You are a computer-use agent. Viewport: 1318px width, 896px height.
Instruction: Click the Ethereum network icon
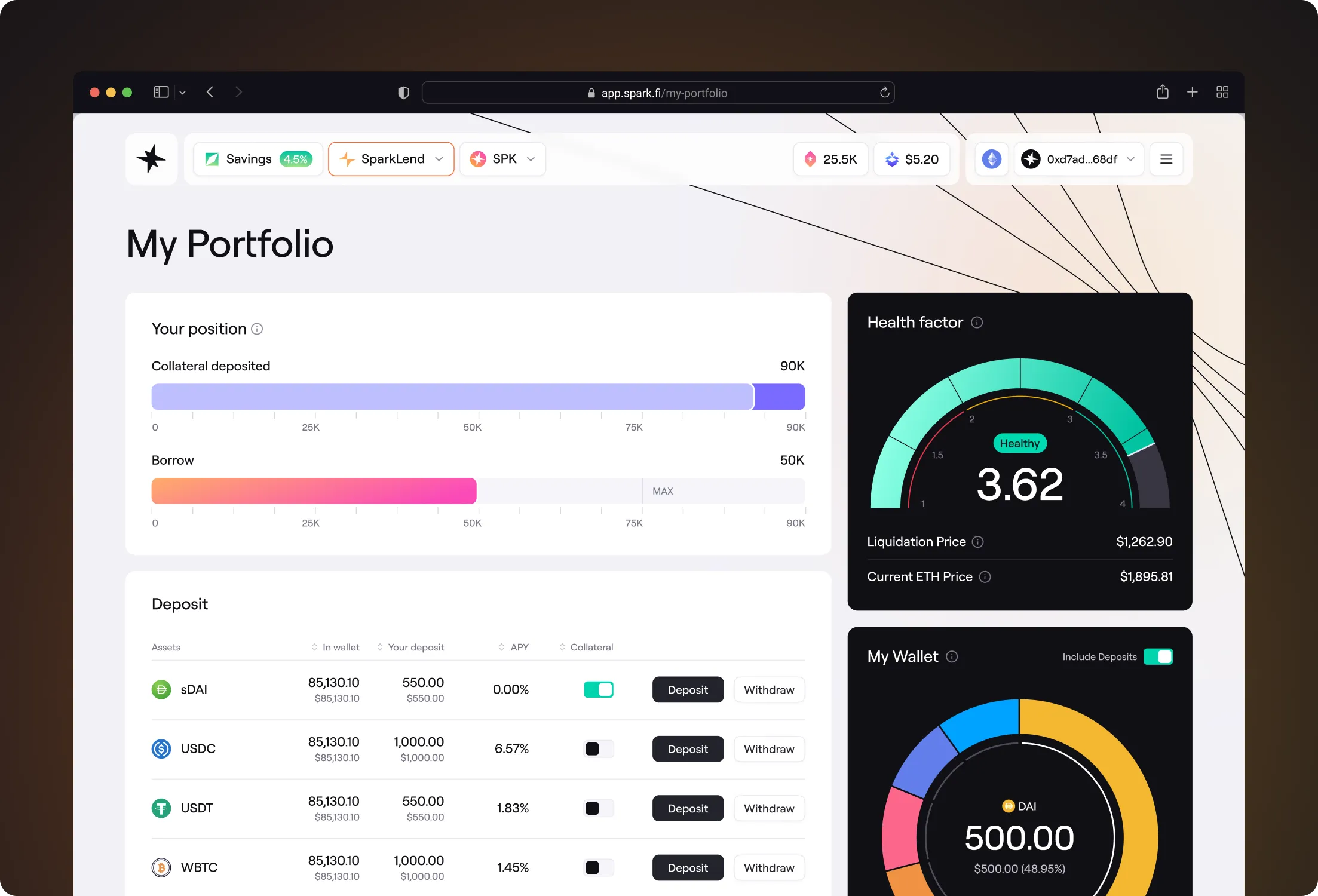[992, 159]
